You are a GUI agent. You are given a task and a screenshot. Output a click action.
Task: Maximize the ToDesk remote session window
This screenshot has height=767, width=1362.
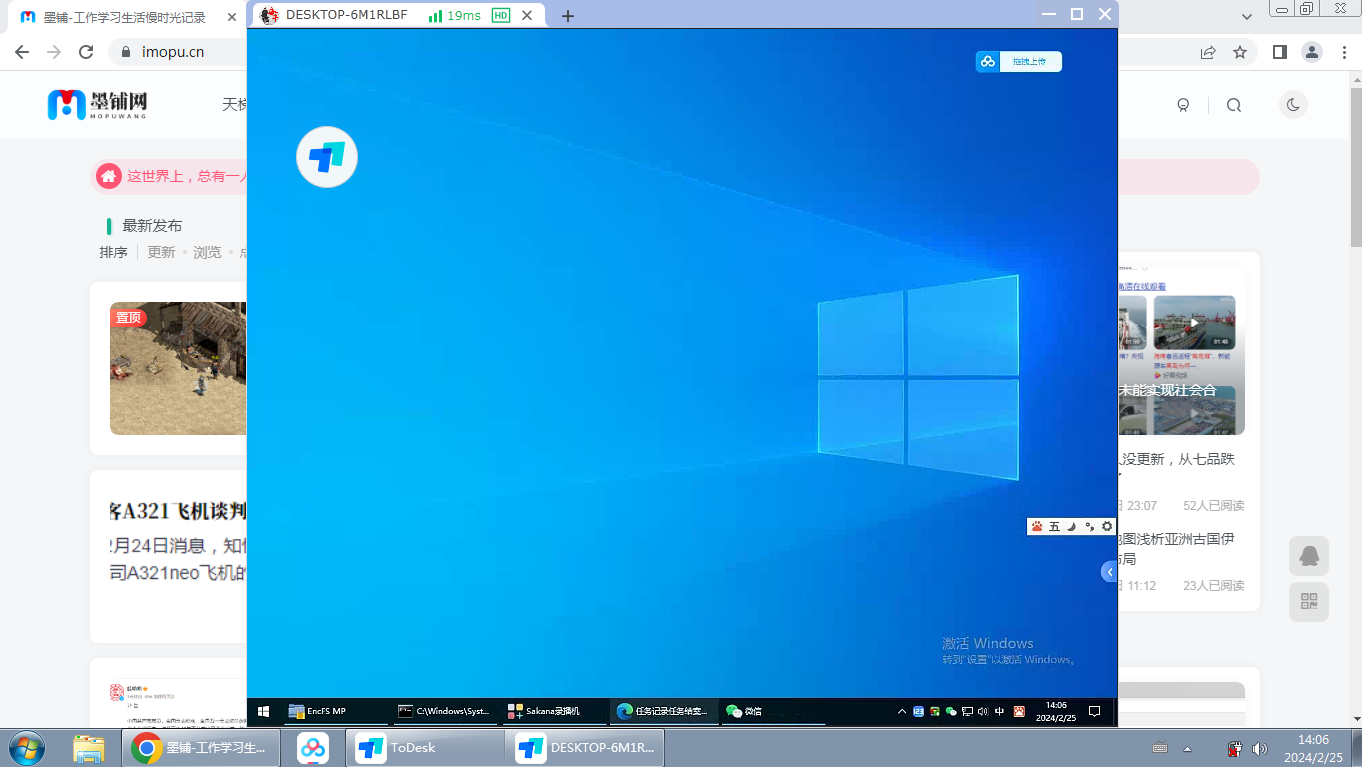tap(1077, 14)
